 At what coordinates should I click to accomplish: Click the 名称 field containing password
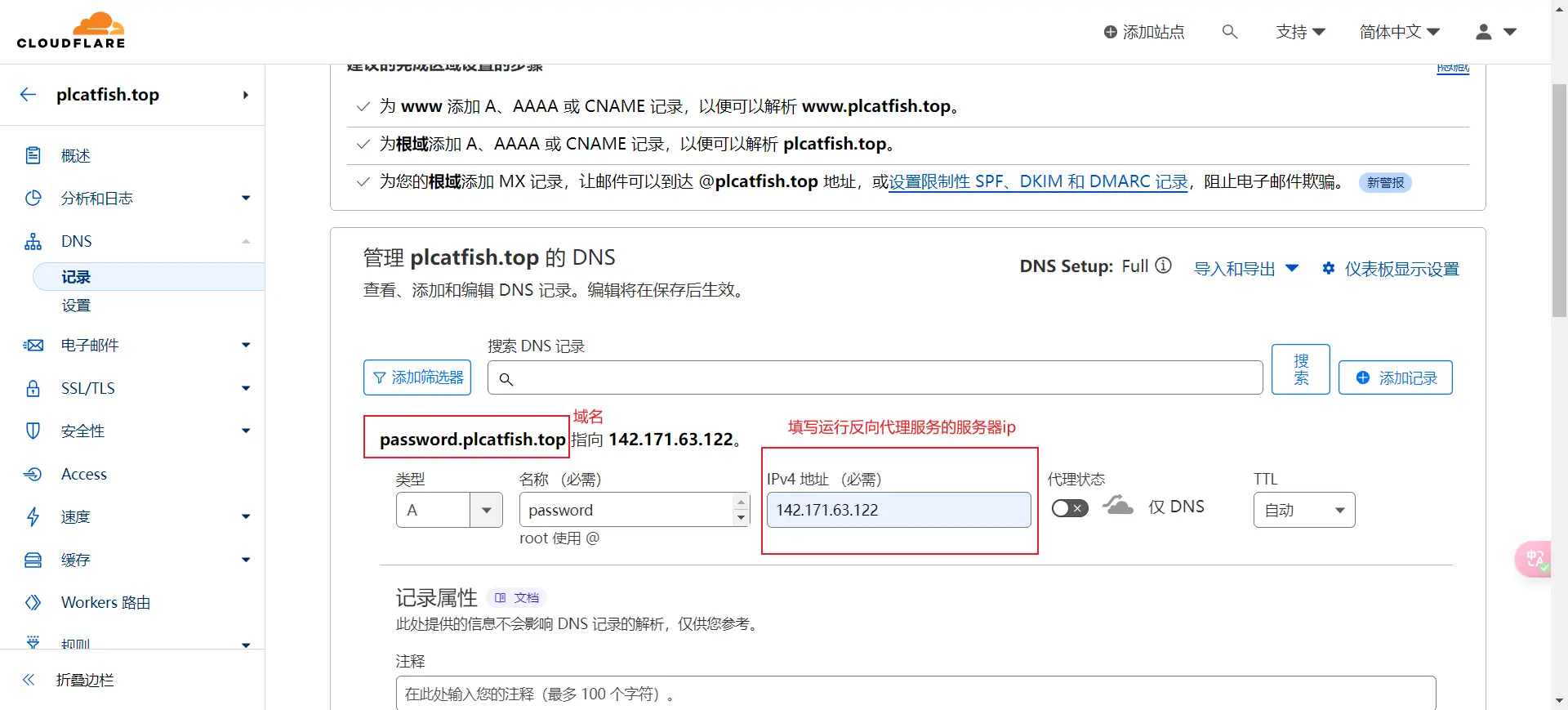pyautogui.click(x=627, y=510)
